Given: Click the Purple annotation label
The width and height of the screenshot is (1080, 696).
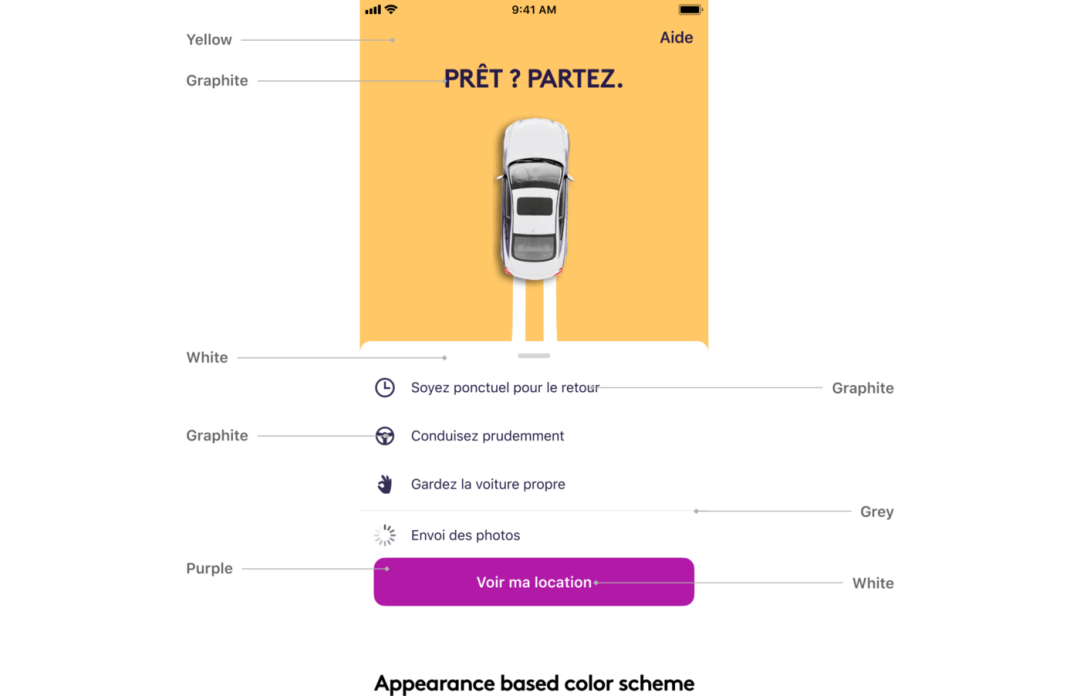Looking at the screenshot, I should (209, 569).
